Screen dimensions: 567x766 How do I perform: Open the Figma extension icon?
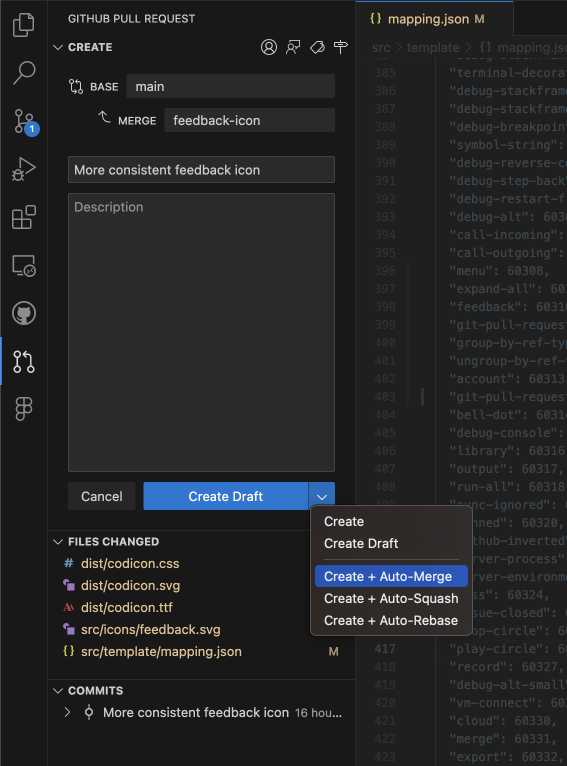[x=23, y=408]
